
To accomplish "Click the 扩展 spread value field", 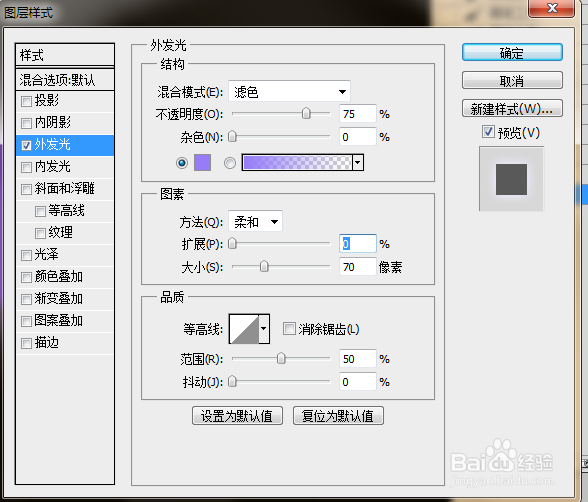I will click(358, 244).
